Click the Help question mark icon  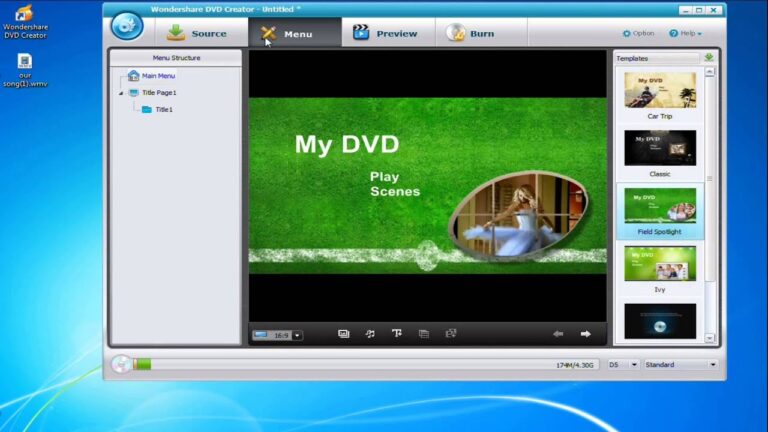[673, 33]
